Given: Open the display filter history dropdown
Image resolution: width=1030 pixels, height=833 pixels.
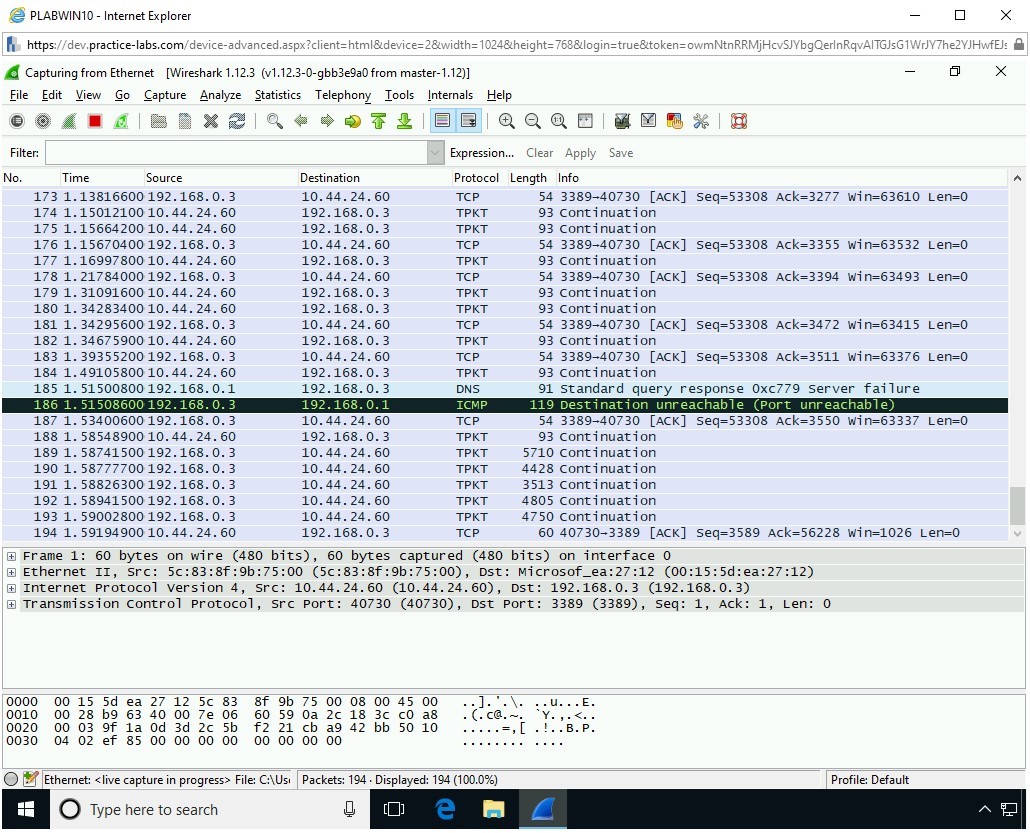Looking at the screenshot, I should 435,153.
